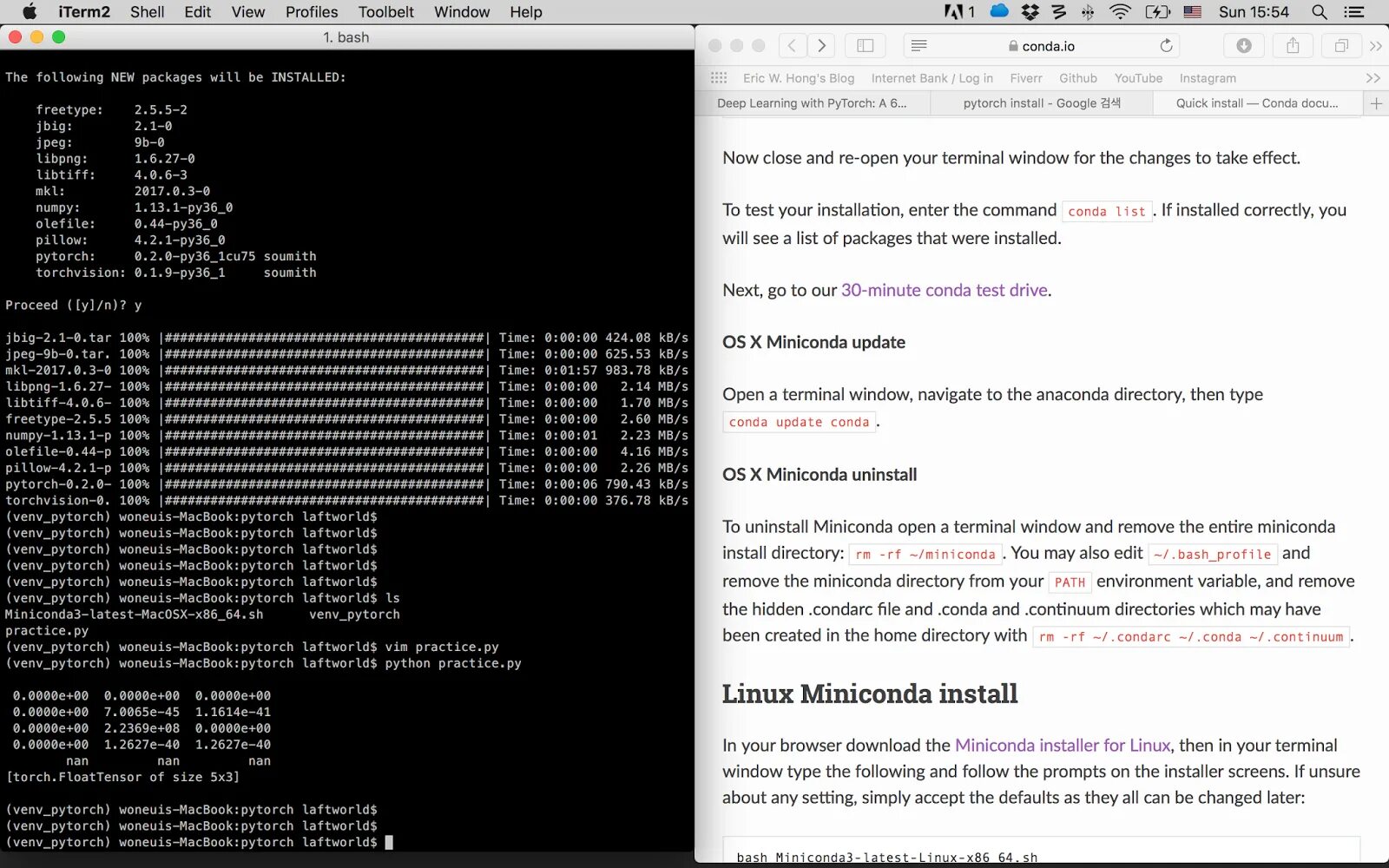Click the blue cloud menu bar icon

point(999,11)
